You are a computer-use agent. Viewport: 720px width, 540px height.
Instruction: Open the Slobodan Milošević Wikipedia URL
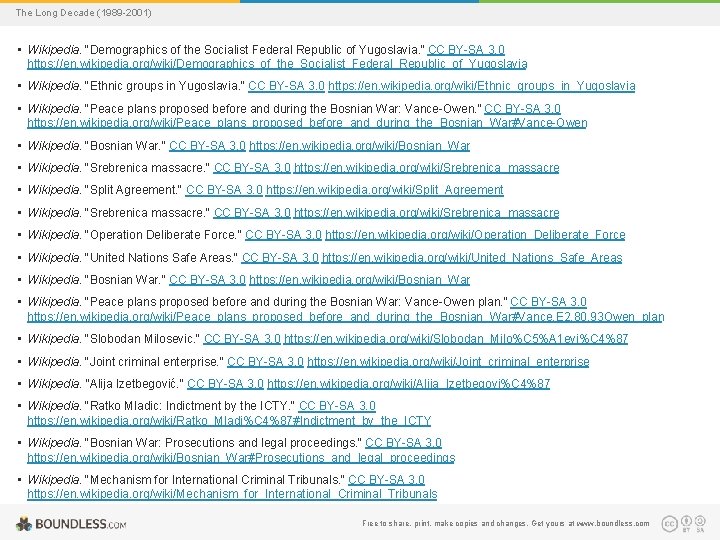tap(456, 339)
